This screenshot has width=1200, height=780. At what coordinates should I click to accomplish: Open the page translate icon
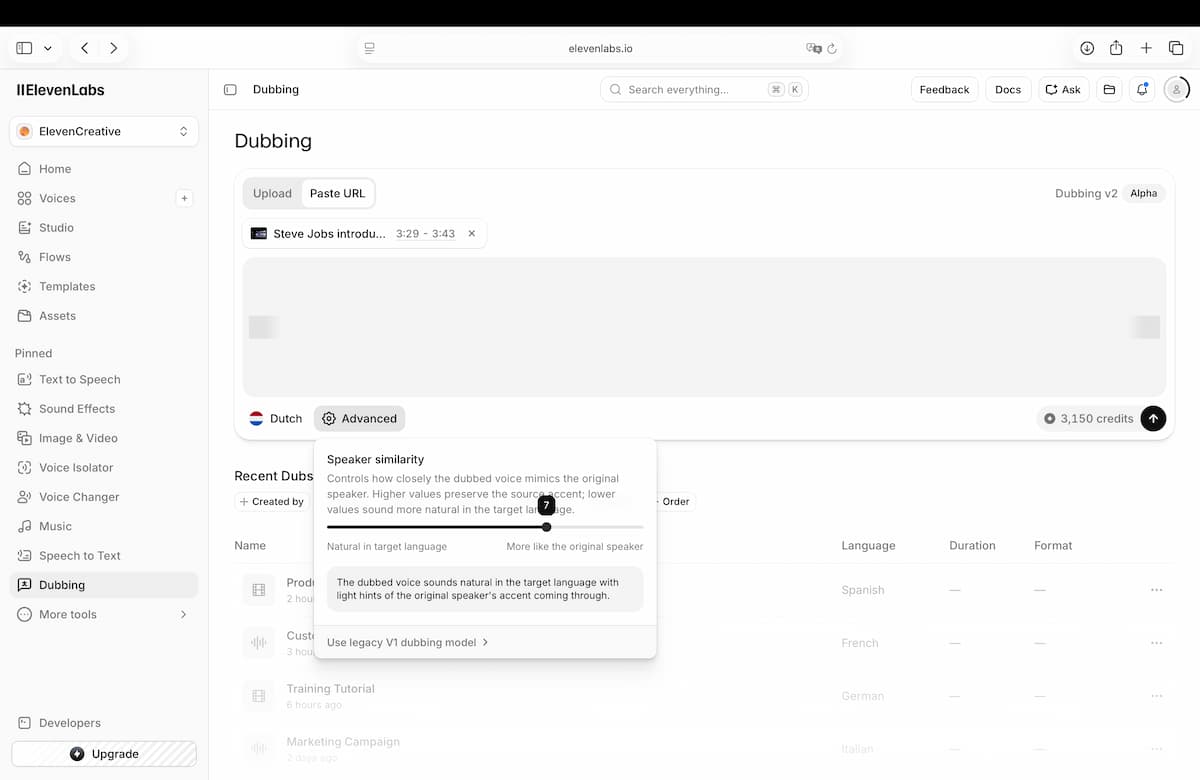814,48
